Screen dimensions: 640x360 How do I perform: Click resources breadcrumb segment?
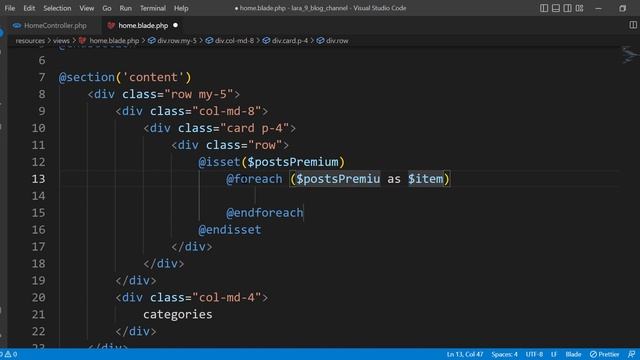(x=30, y=41)
